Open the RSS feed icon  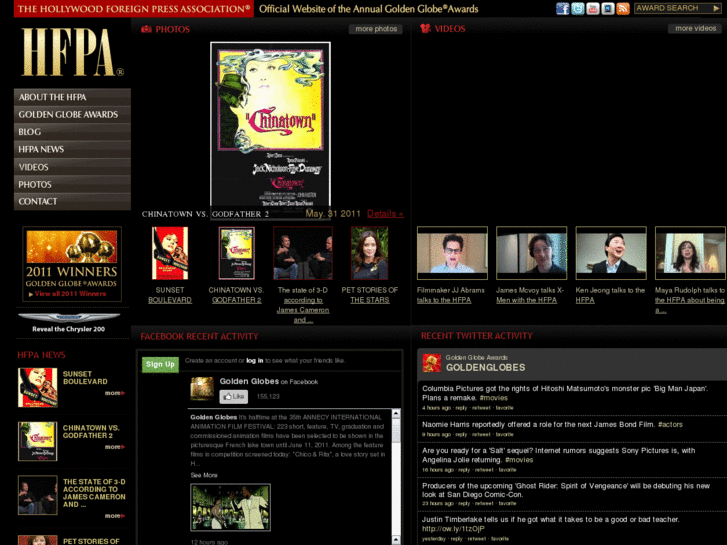click(x=623, y=8)
